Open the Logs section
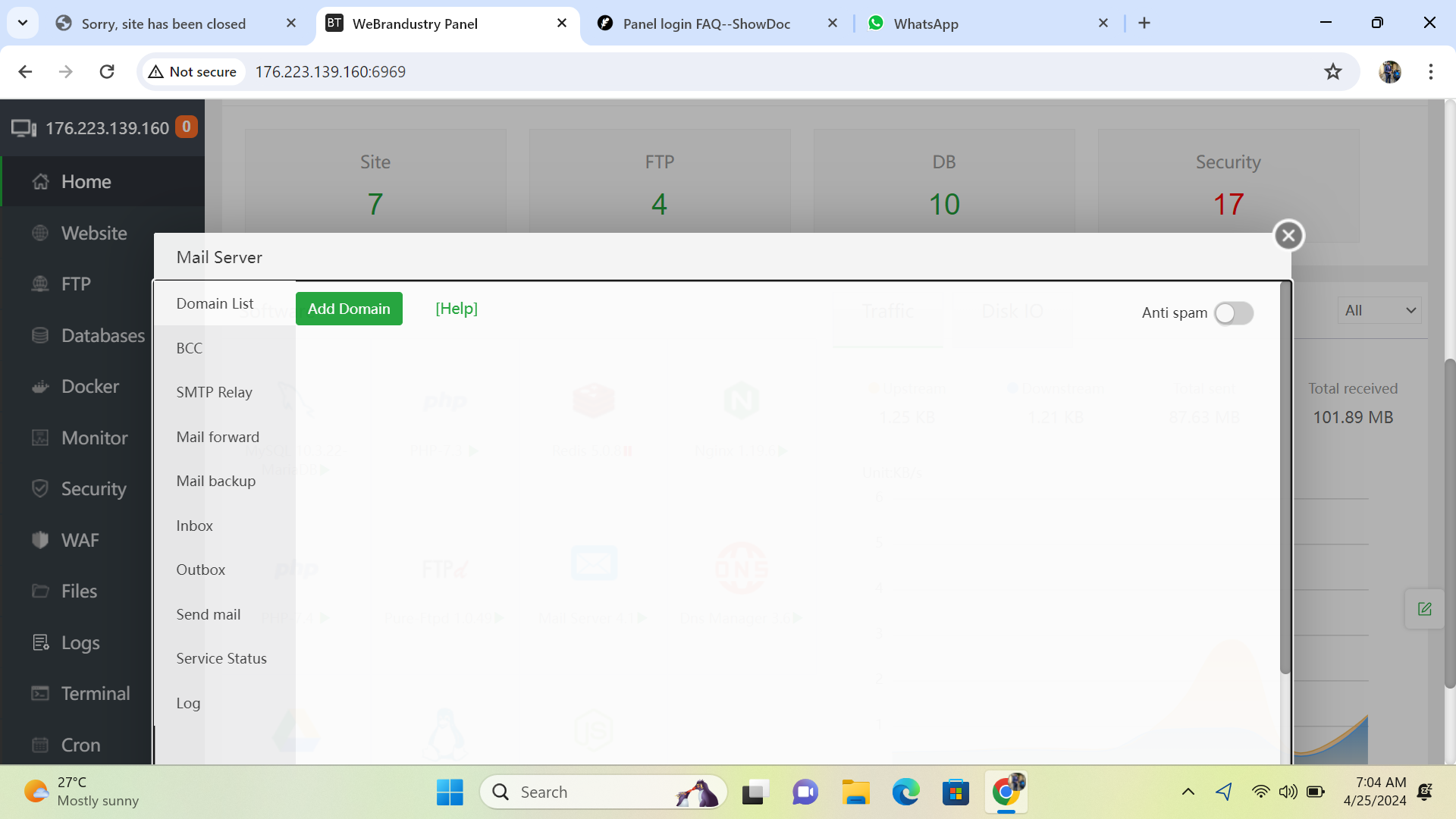This screenshot has height=819, width=1456. tap(80, 642)
